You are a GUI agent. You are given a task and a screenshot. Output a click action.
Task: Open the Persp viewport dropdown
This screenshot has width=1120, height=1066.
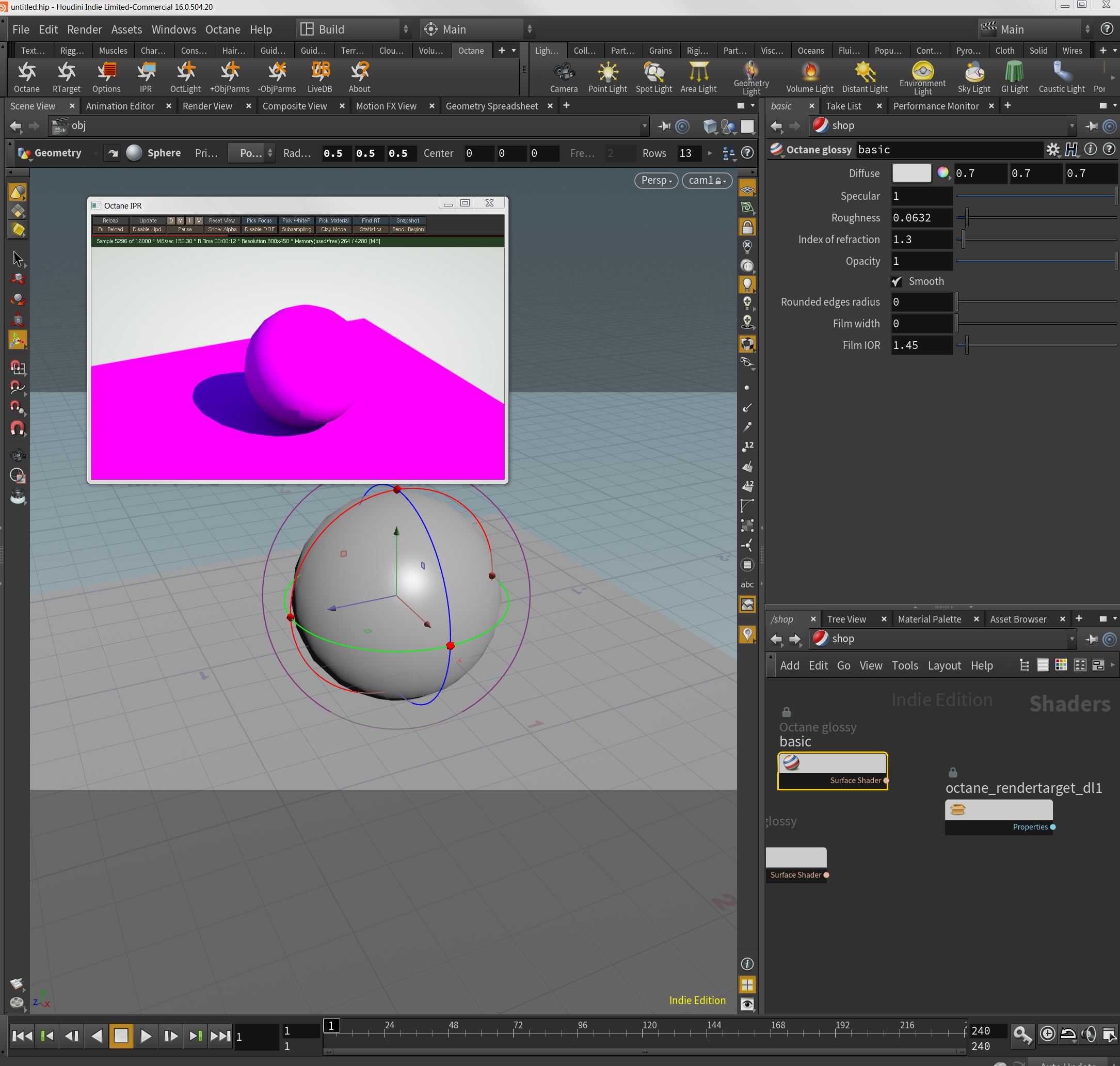pyautogui.click(x=656, y=180)
